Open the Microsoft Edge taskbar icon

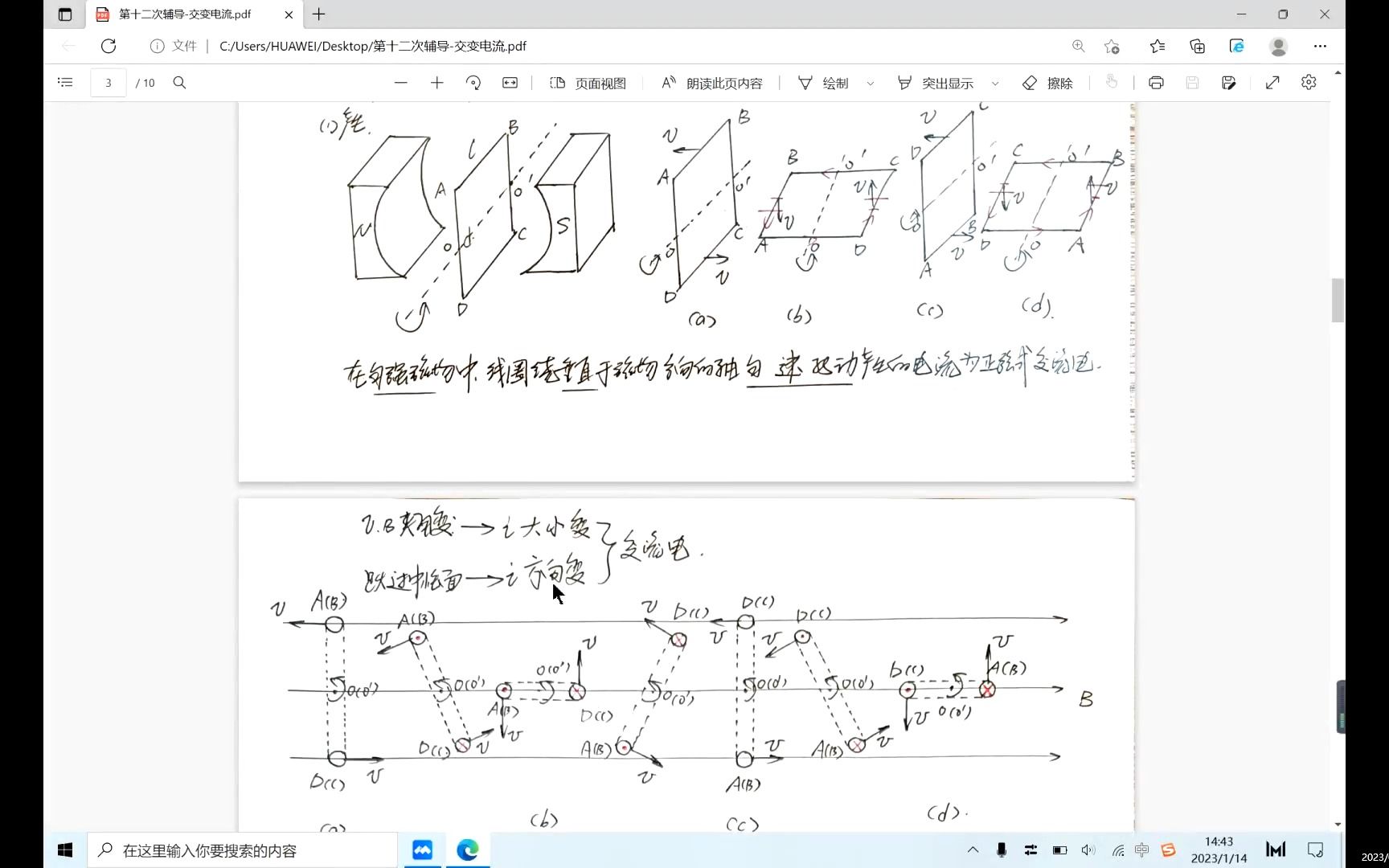(x=468, y=850)
